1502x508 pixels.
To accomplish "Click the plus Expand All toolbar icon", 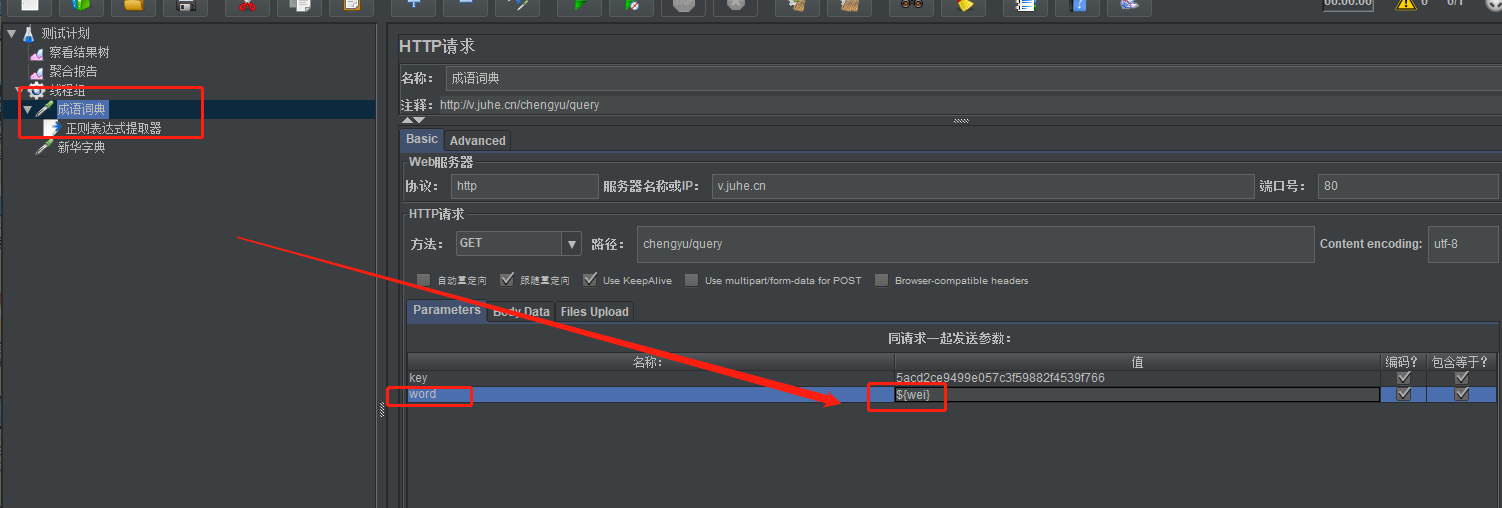I will coord(413,5).
